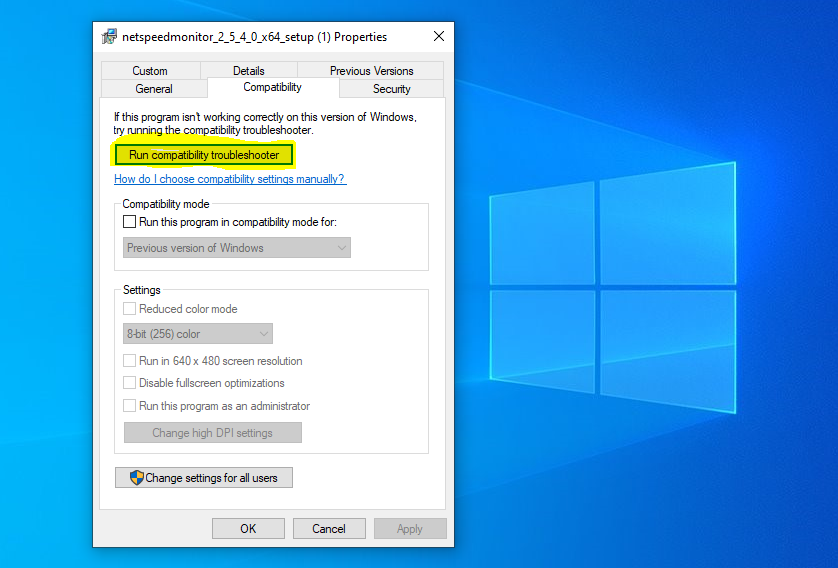Click the installer icon in title bar
The width and height of the screenshot is (838, 568).
109,36
